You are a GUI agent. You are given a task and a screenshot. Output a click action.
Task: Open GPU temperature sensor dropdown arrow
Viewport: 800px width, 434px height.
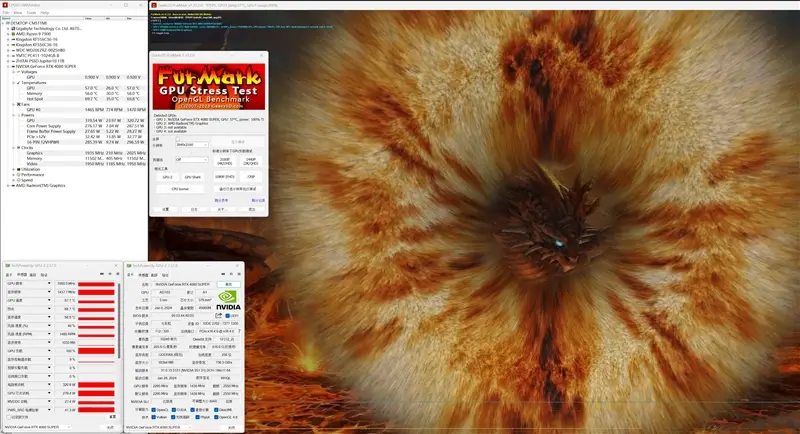point(49,300)
